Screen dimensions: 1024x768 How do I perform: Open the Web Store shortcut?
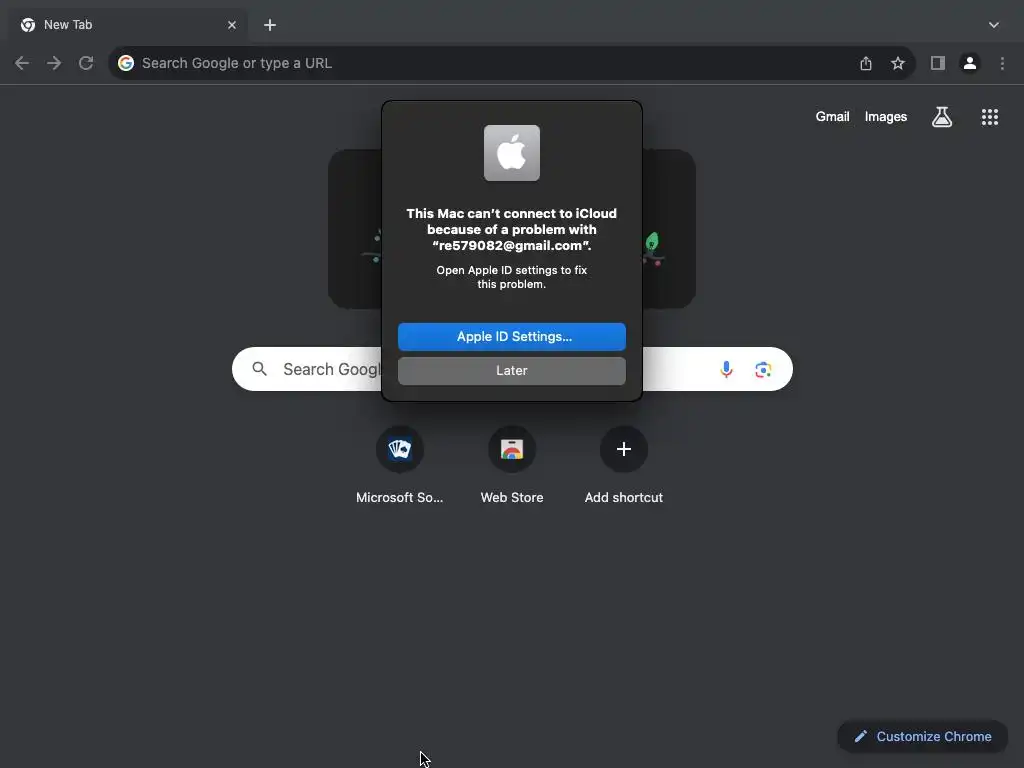(x=511, y=449)
